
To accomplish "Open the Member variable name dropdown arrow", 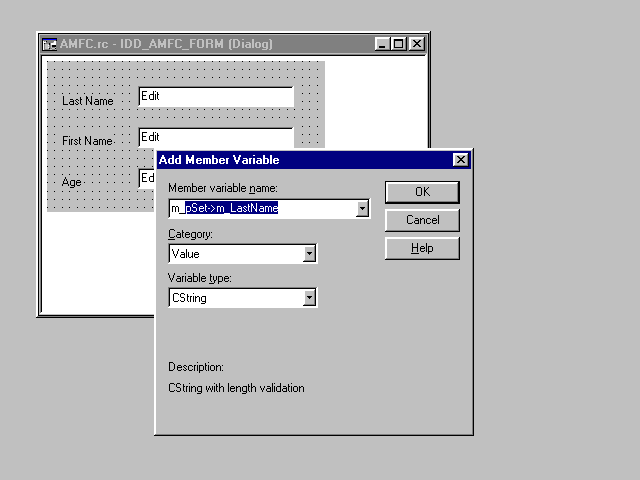I will pyautogui.click(x=362, y=209).
